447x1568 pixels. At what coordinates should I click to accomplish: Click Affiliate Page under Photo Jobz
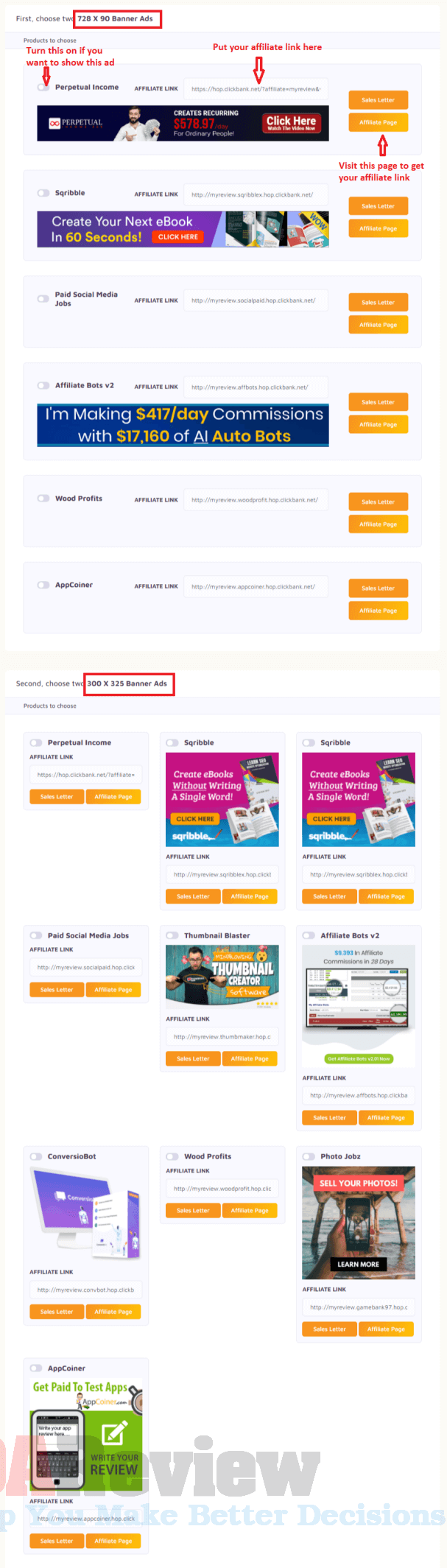pos(386,1329)
